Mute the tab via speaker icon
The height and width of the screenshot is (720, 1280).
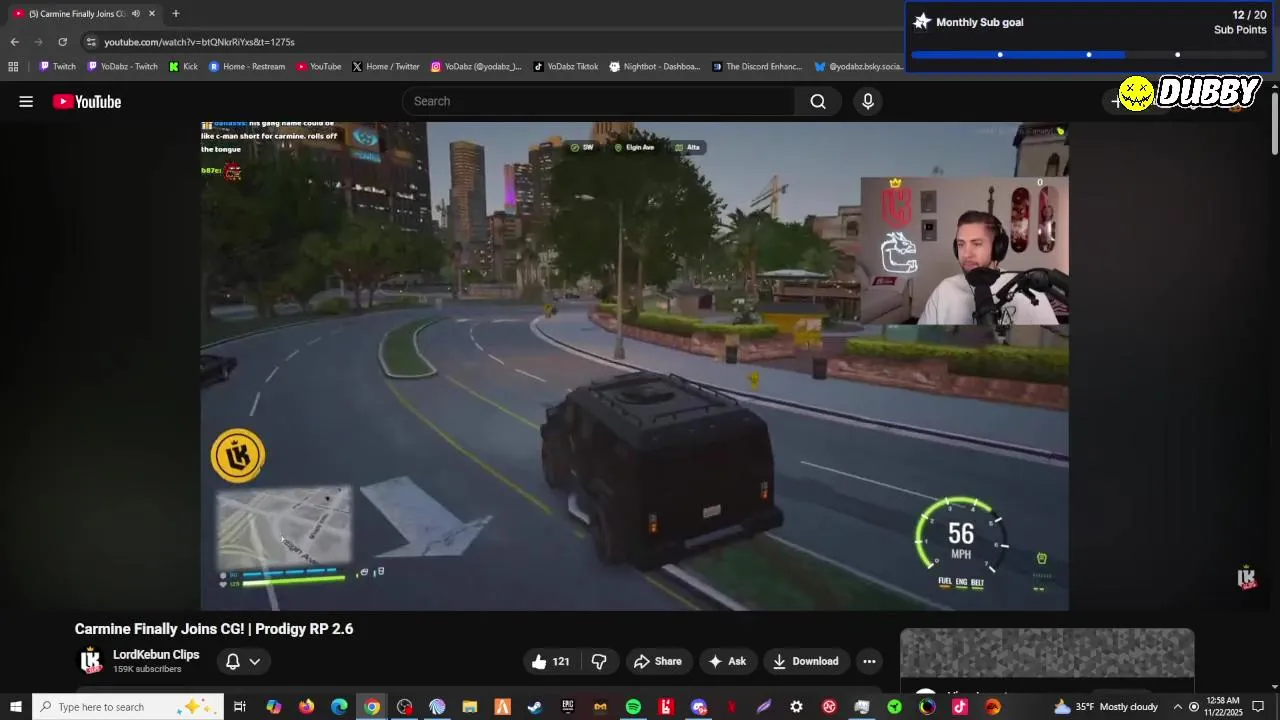pyautogui.click(x=136, y=13)
